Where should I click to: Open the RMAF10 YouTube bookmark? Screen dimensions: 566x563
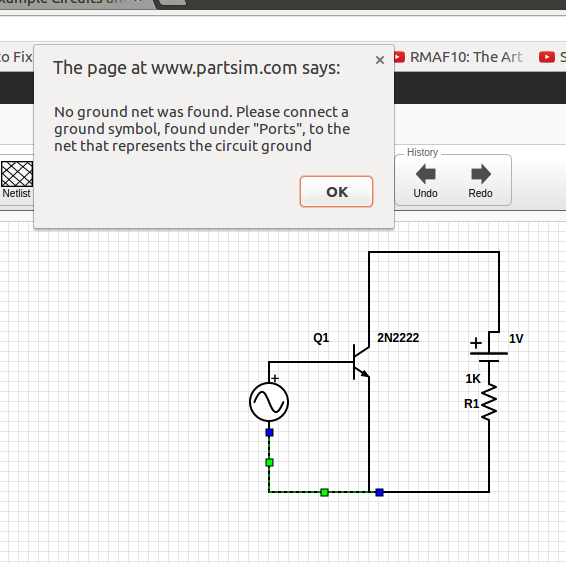point(460,57)
